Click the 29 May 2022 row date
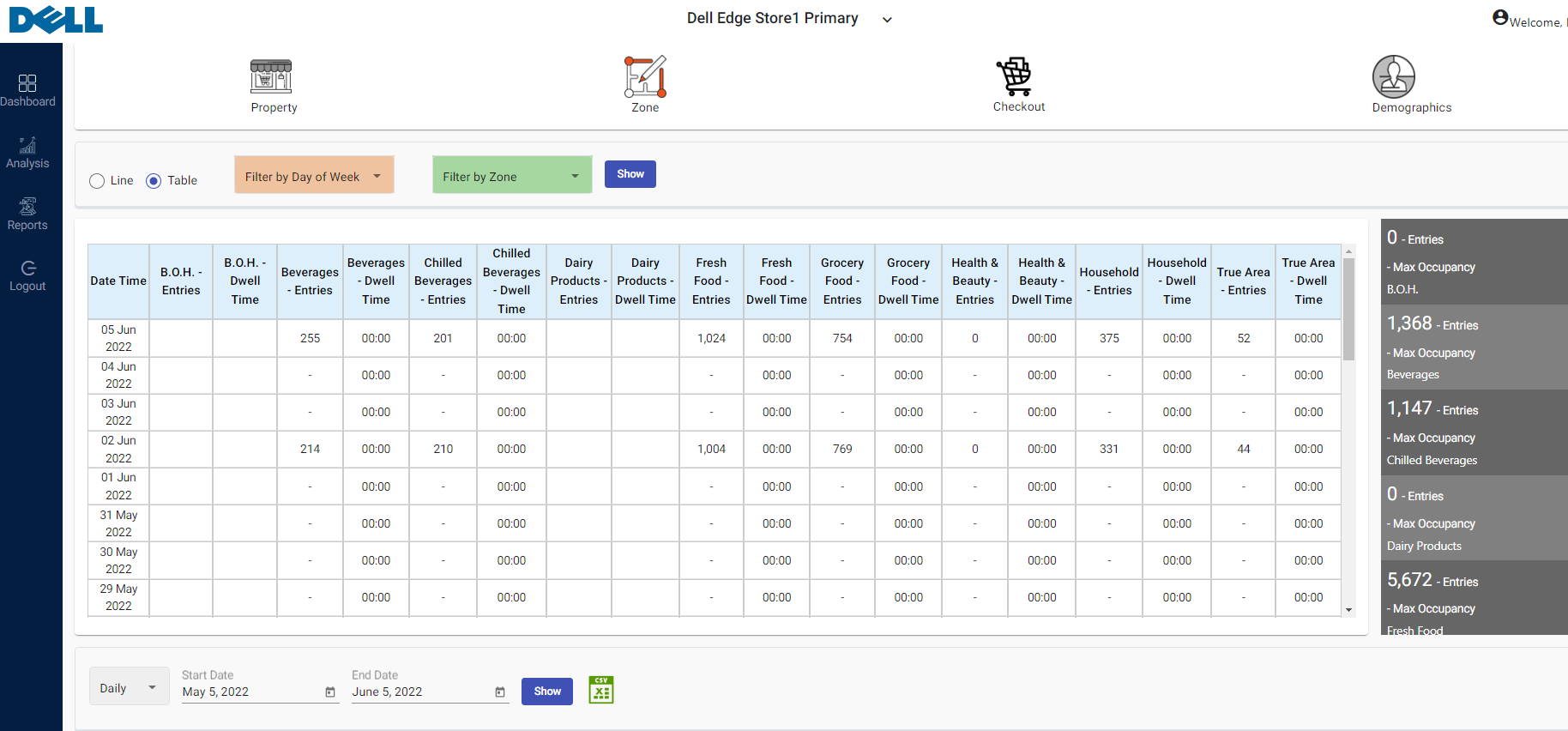Screen dimensions: 1568x731 [118, 597]
